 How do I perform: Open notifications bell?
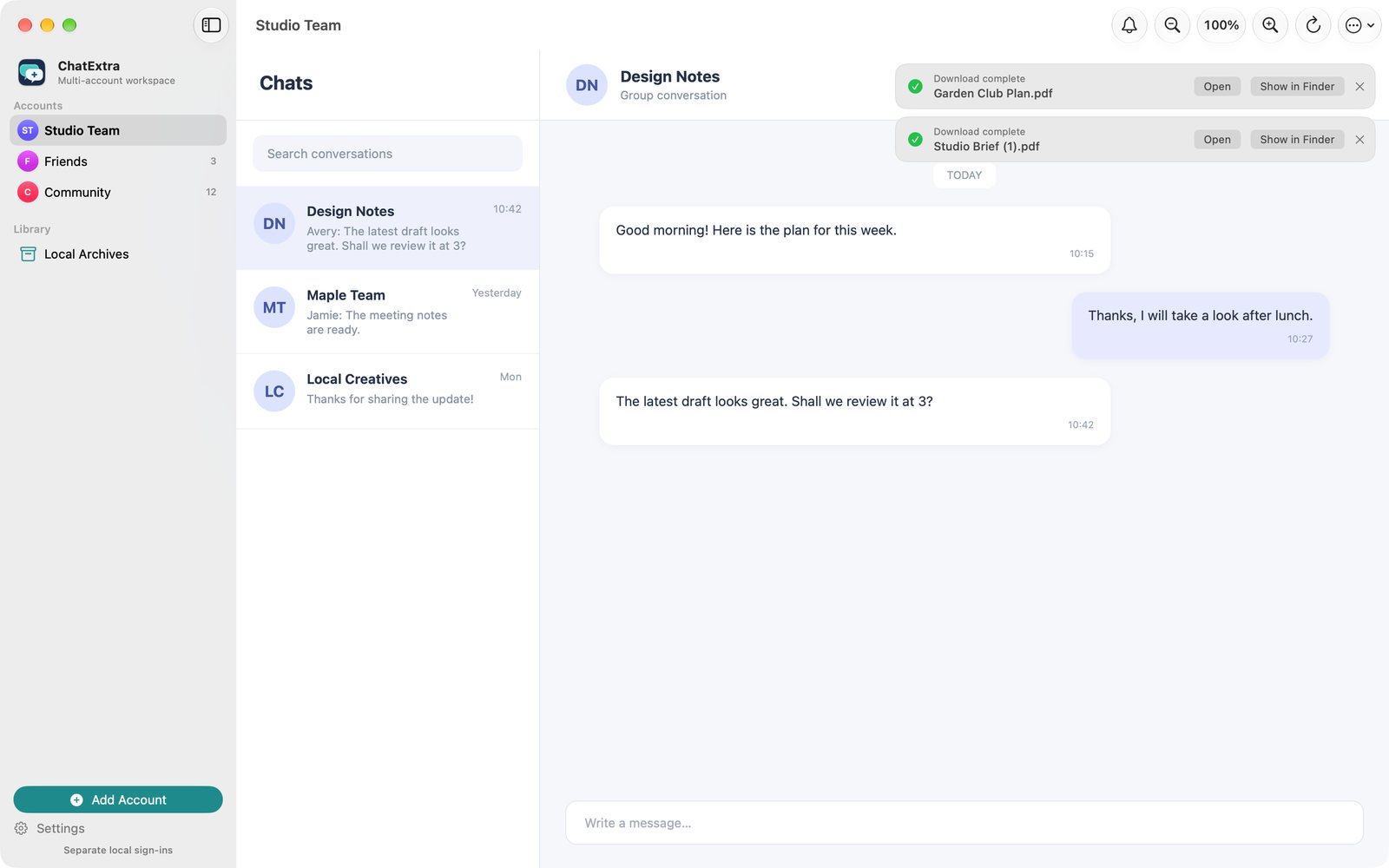pyautogui.click(x=1129, y=25)
